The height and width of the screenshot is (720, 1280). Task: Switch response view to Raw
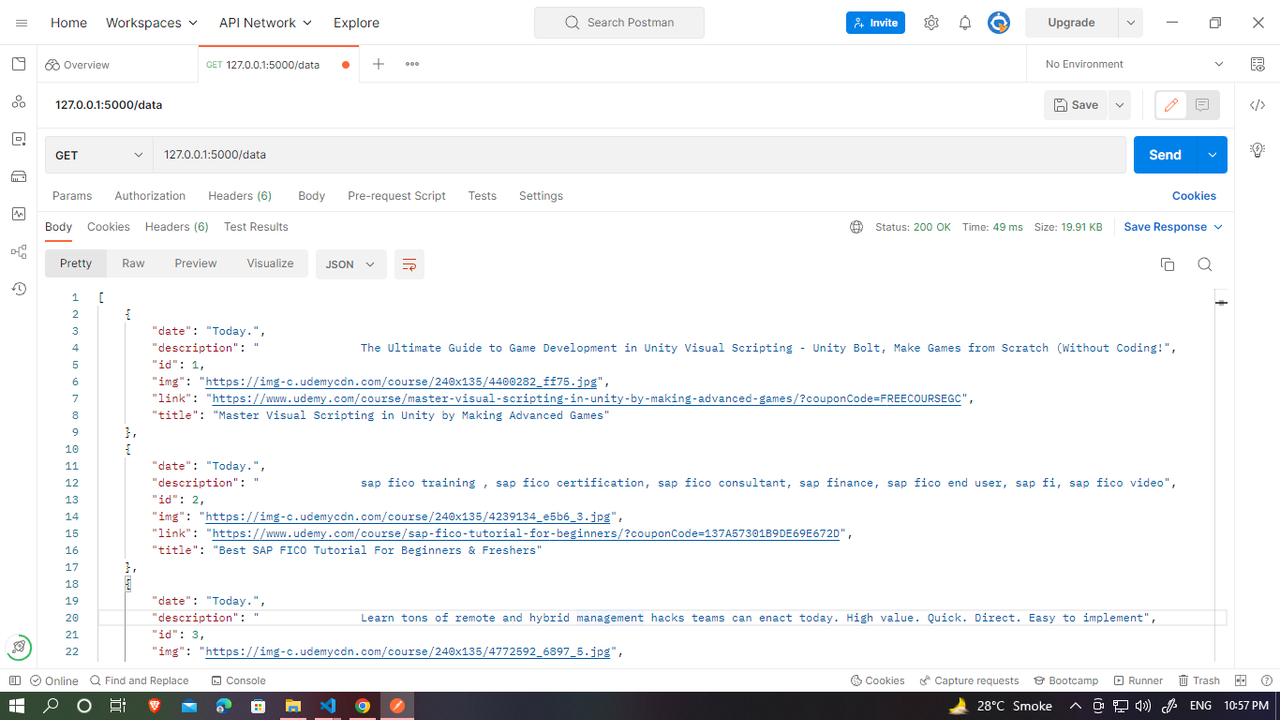(x=133, y=264)
